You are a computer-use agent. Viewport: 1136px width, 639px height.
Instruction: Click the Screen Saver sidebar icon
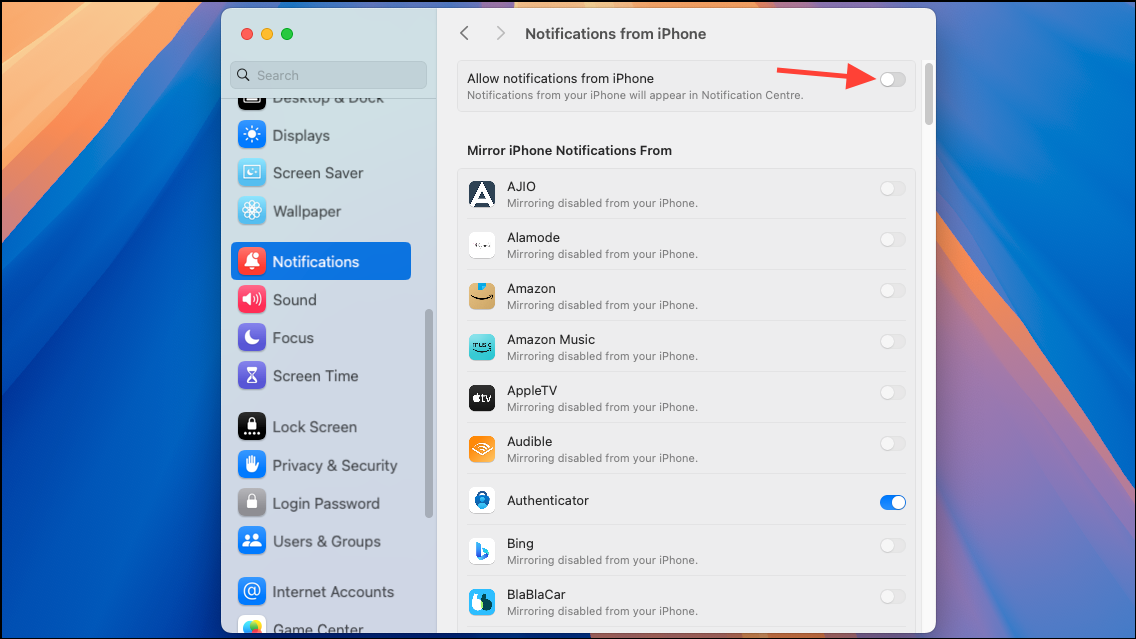[251, 172]
